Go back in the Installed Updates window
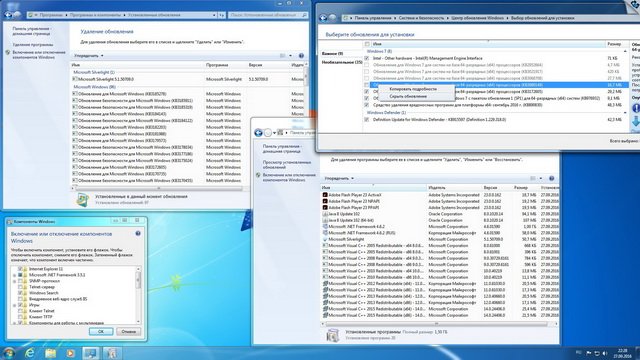This screenshot has width=640, height=360. point(8,15)
